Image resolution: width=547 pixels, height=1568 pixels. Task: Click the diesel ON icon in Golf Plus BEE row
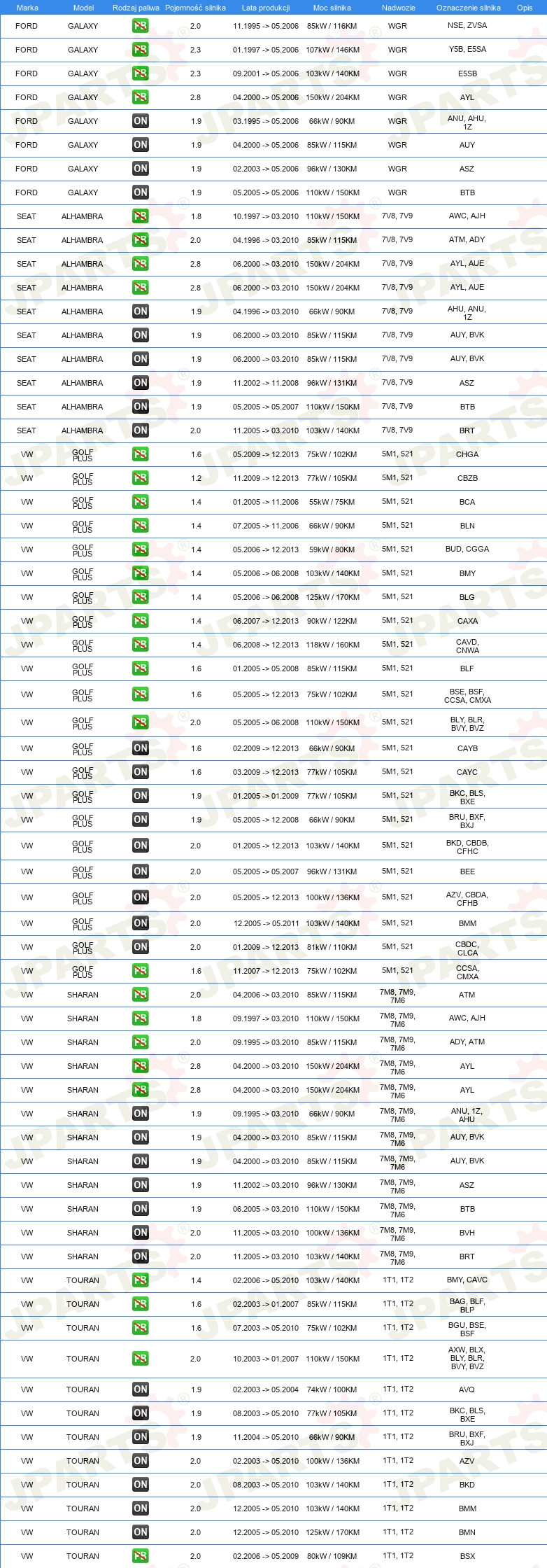pos(141,871)
